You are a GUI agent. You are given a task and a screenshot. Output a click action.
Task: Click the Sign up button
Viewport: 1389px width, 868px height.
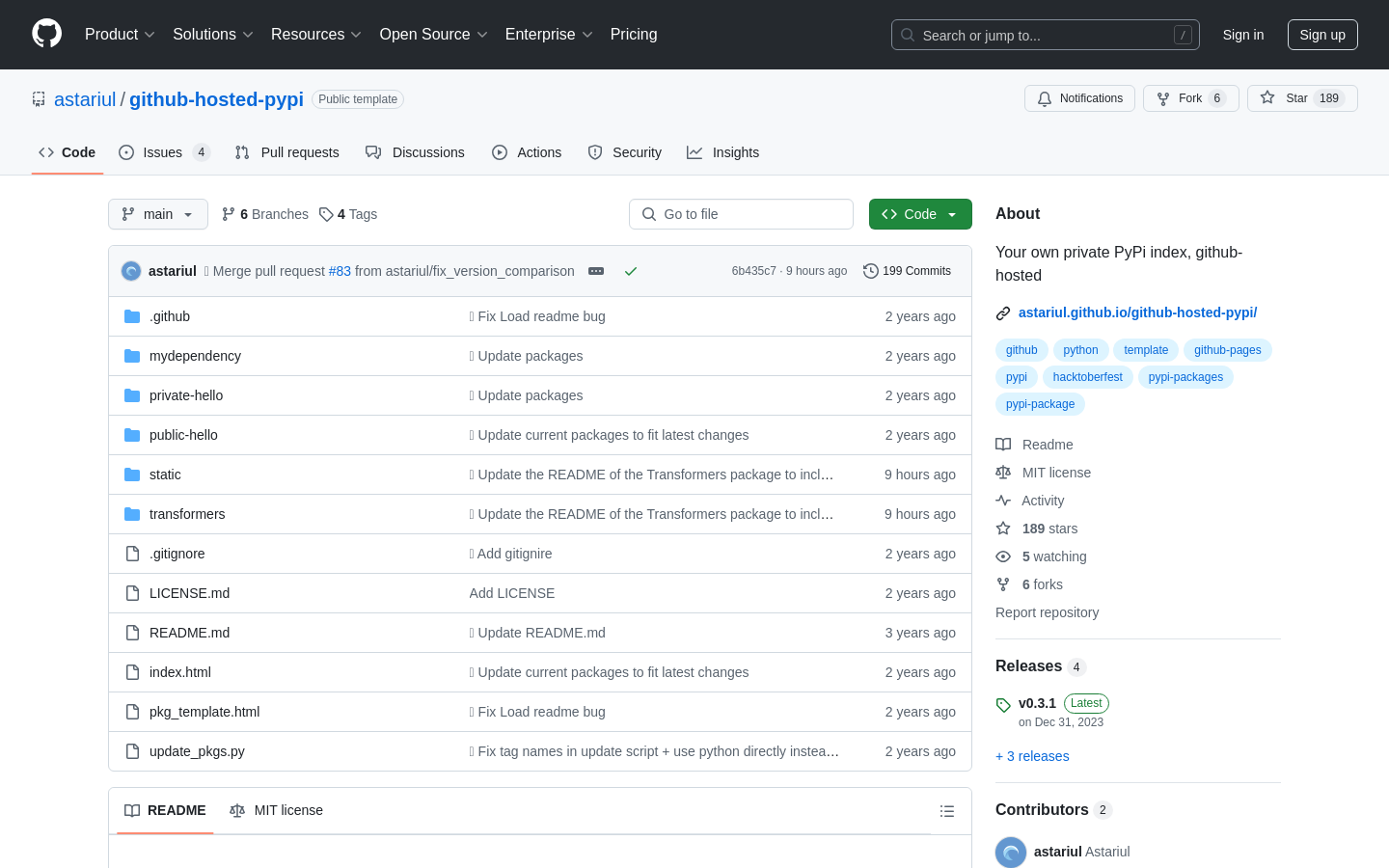[x=1322, y=35]
